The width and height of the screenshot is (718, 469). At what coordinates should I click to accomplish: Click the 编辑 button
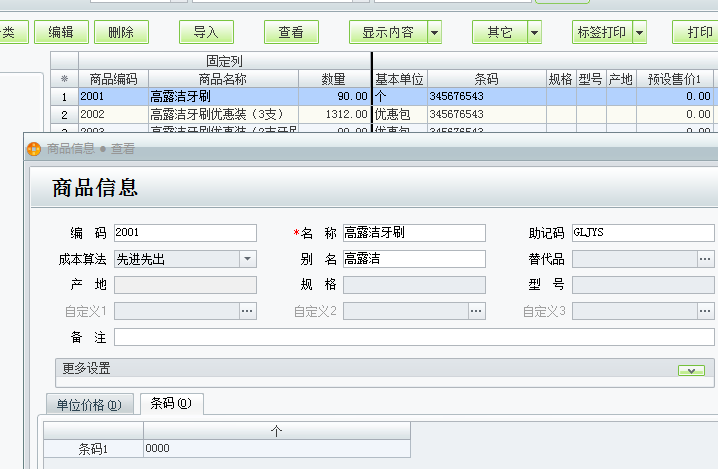pyautogui.click(x=61, y=32)
